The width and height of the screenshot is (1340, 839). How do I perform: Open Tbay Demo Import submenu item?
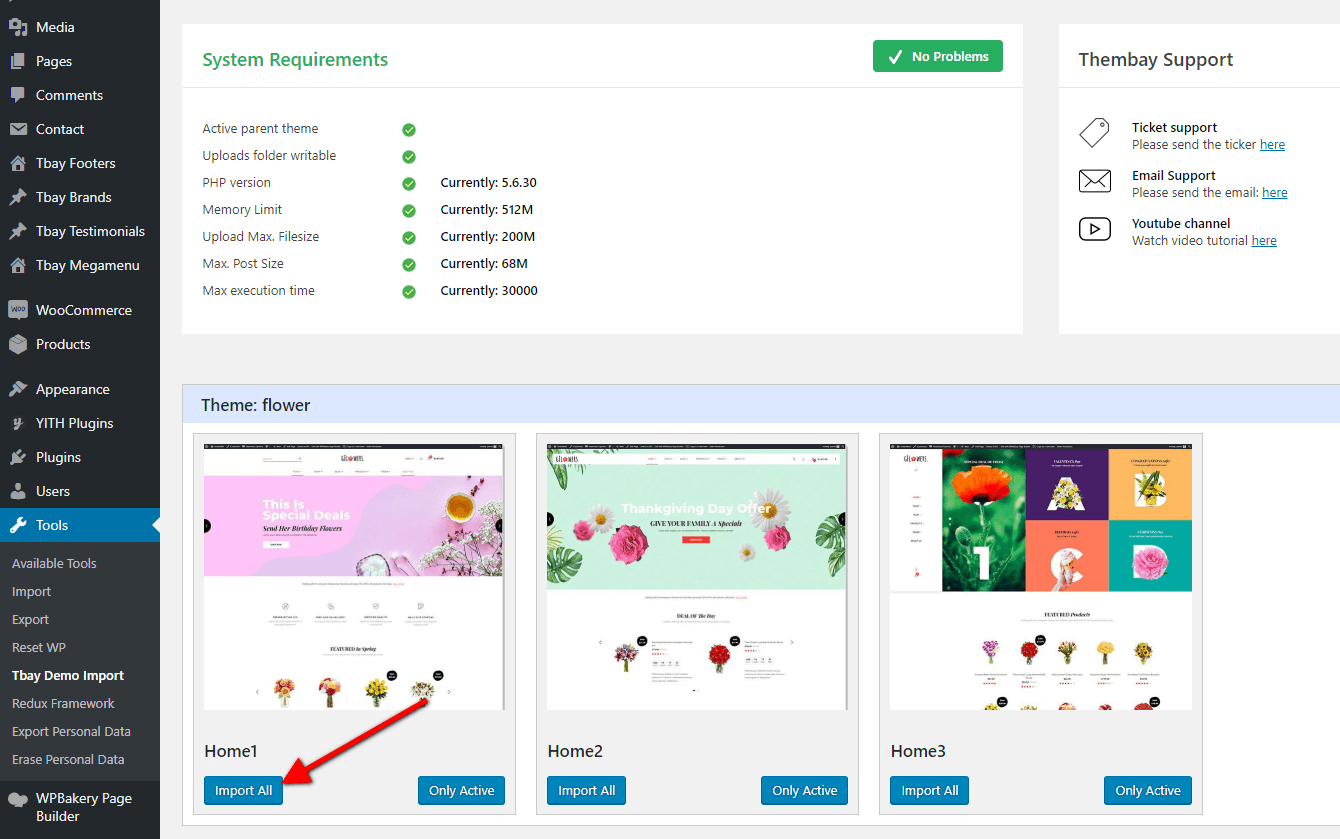tap(68, 675)
